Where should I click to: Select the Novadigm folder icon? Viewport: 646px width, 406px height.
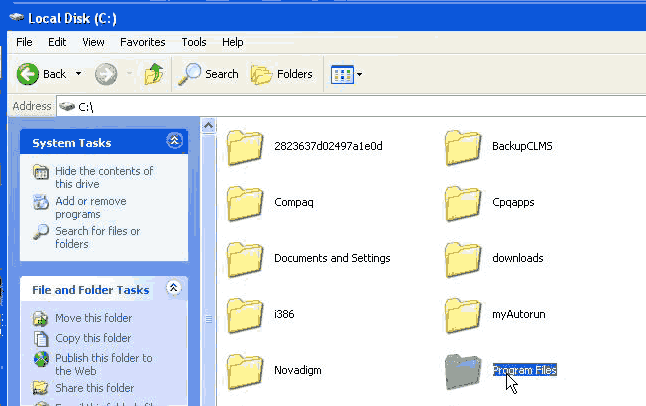coord(245,371)
